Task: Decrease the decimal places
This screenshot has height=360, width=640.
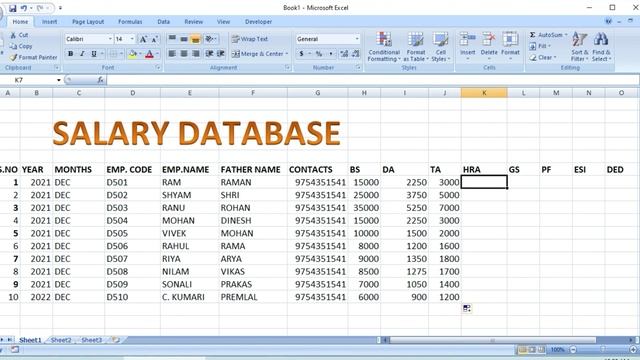Action: tap(356, 54)
